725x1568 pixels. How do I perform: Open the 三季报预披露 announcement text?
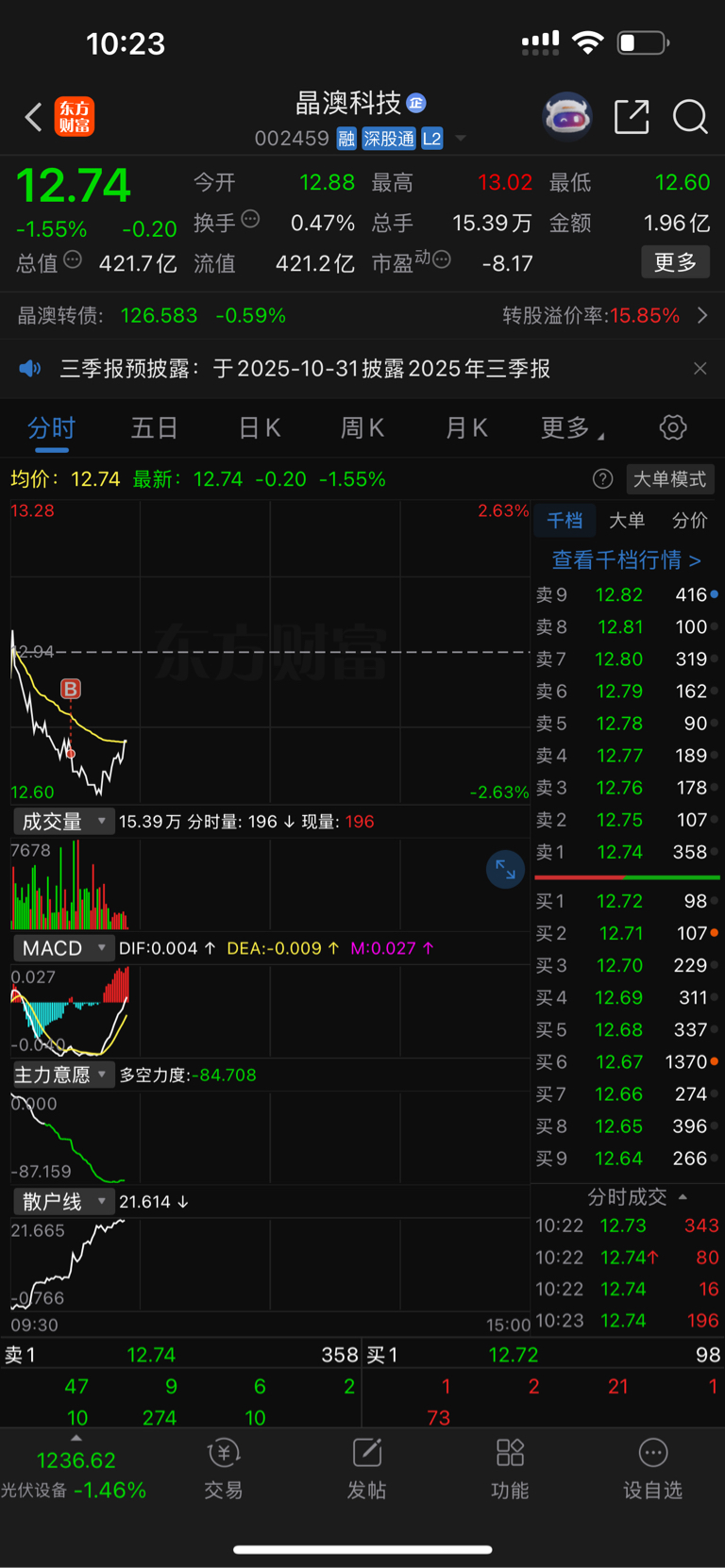point(305,368)
